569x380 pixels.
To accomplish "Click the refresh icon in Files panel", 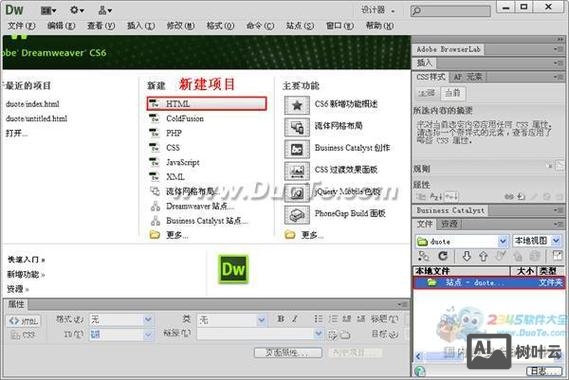I will [x=443, y=256].
